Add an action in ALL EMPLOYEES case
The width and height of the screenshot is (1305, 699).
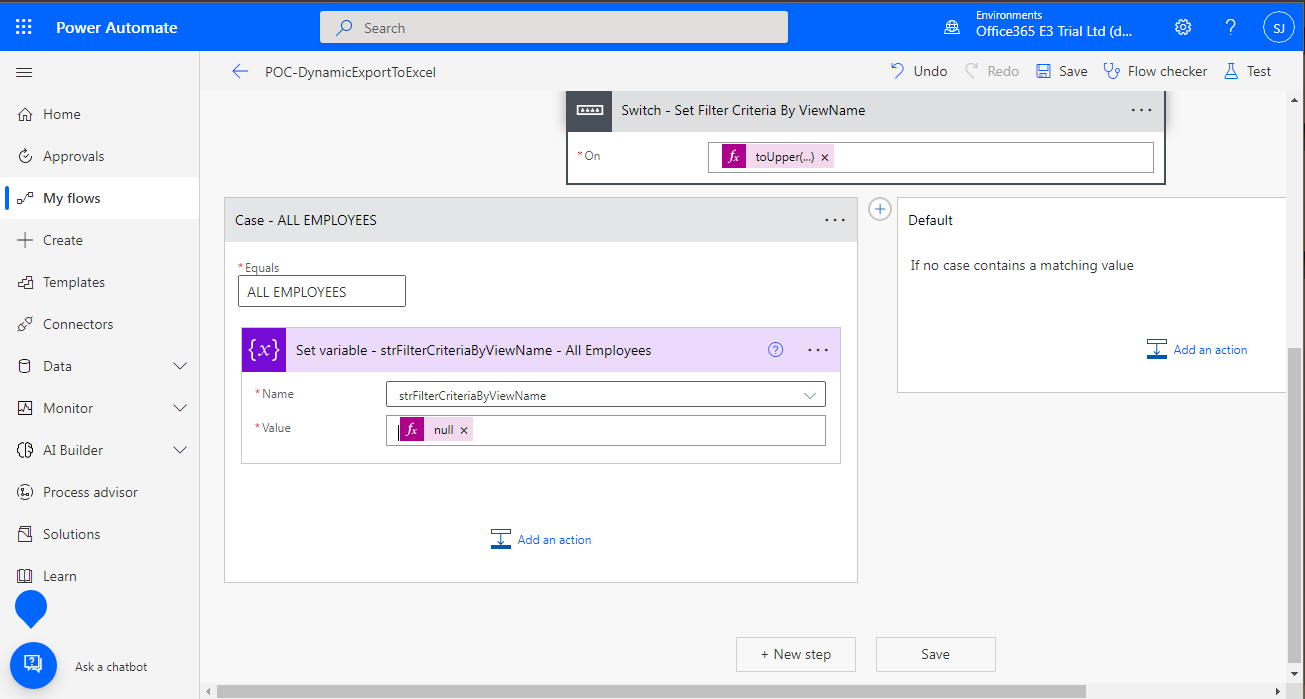541,540
